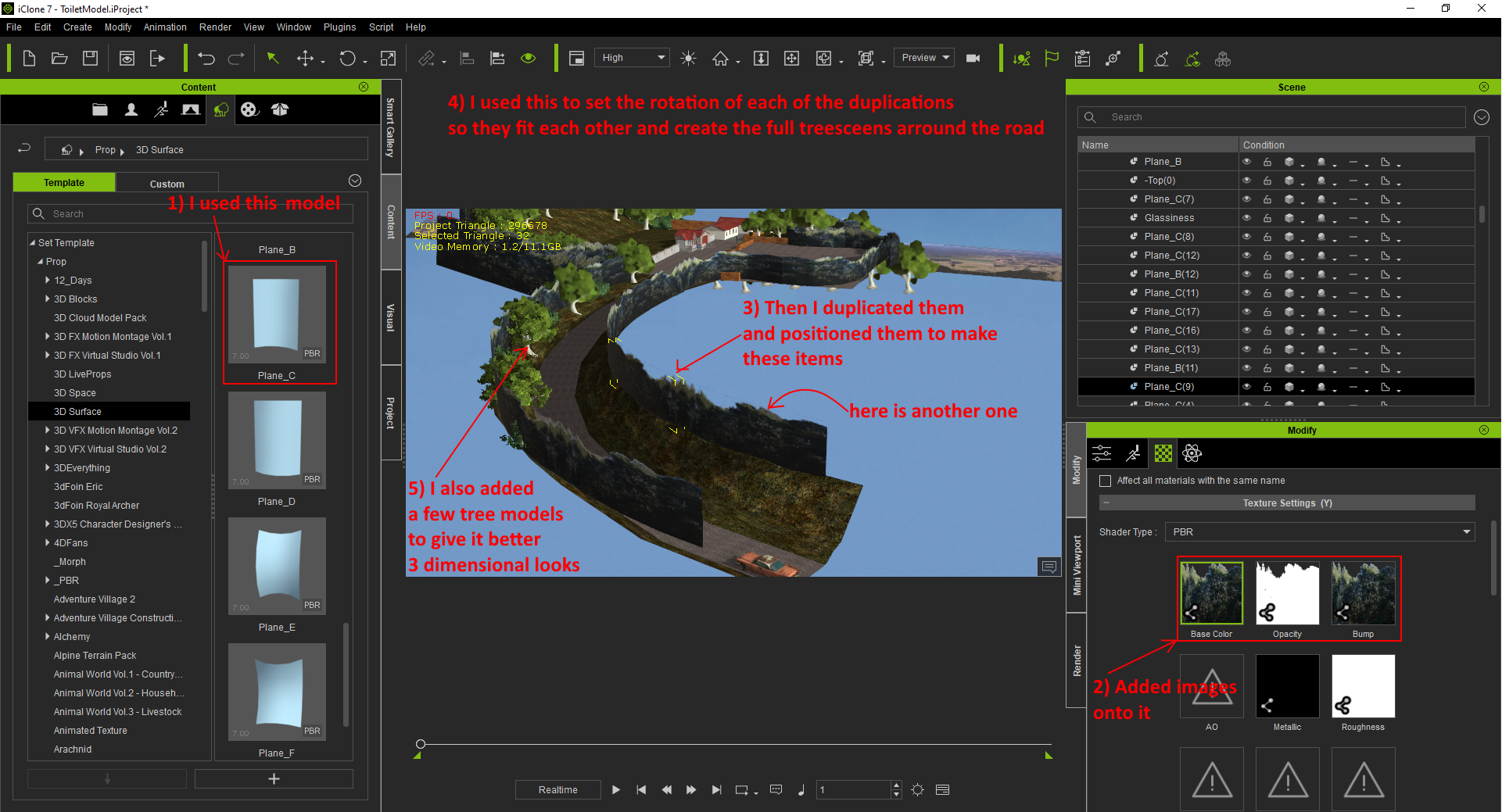
Task: Activate the Scale object tool
Action: click(388, 59)
